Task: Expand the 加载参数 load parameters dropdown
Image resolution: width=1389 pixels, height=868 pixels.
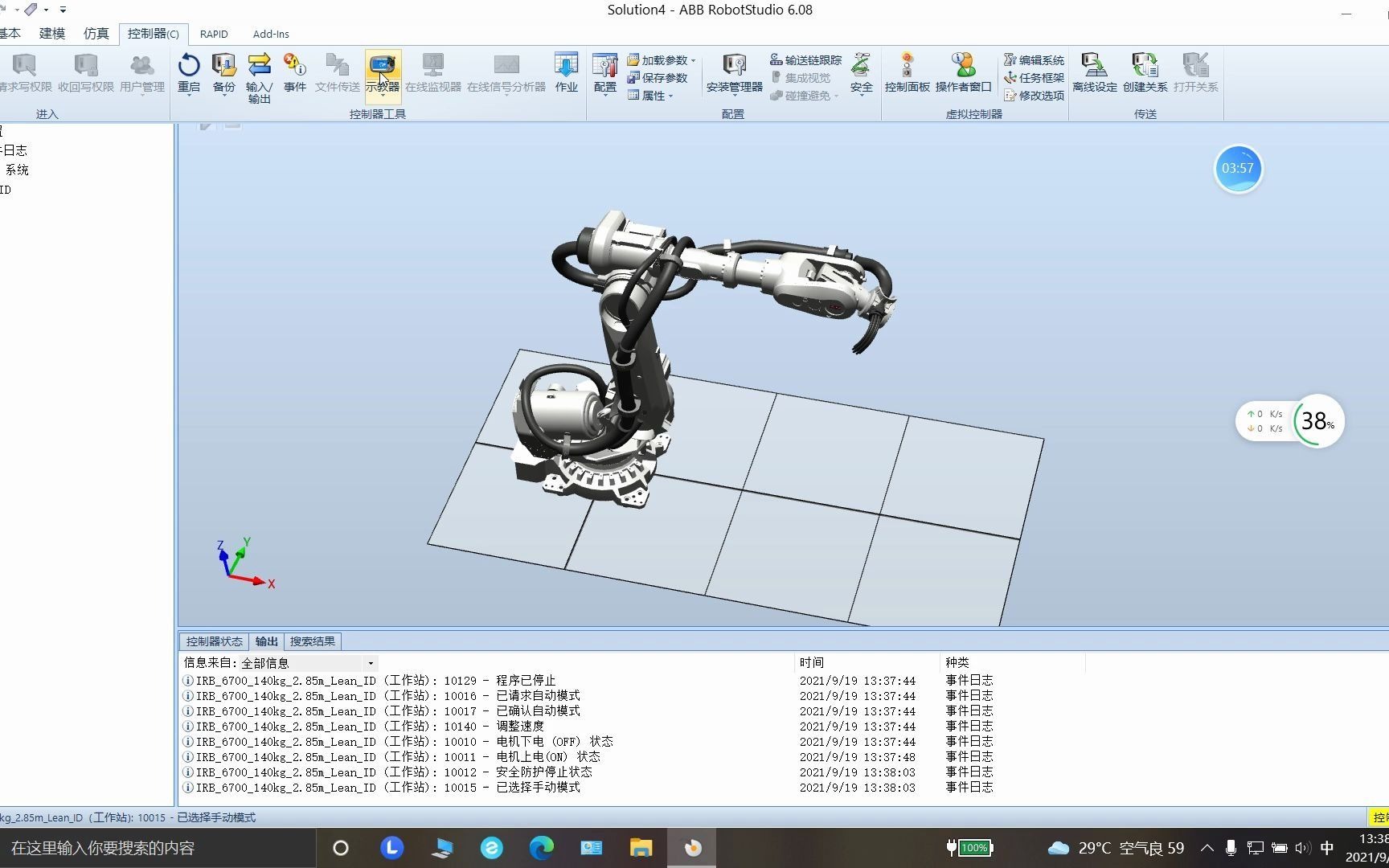Action: coord(694,61)
